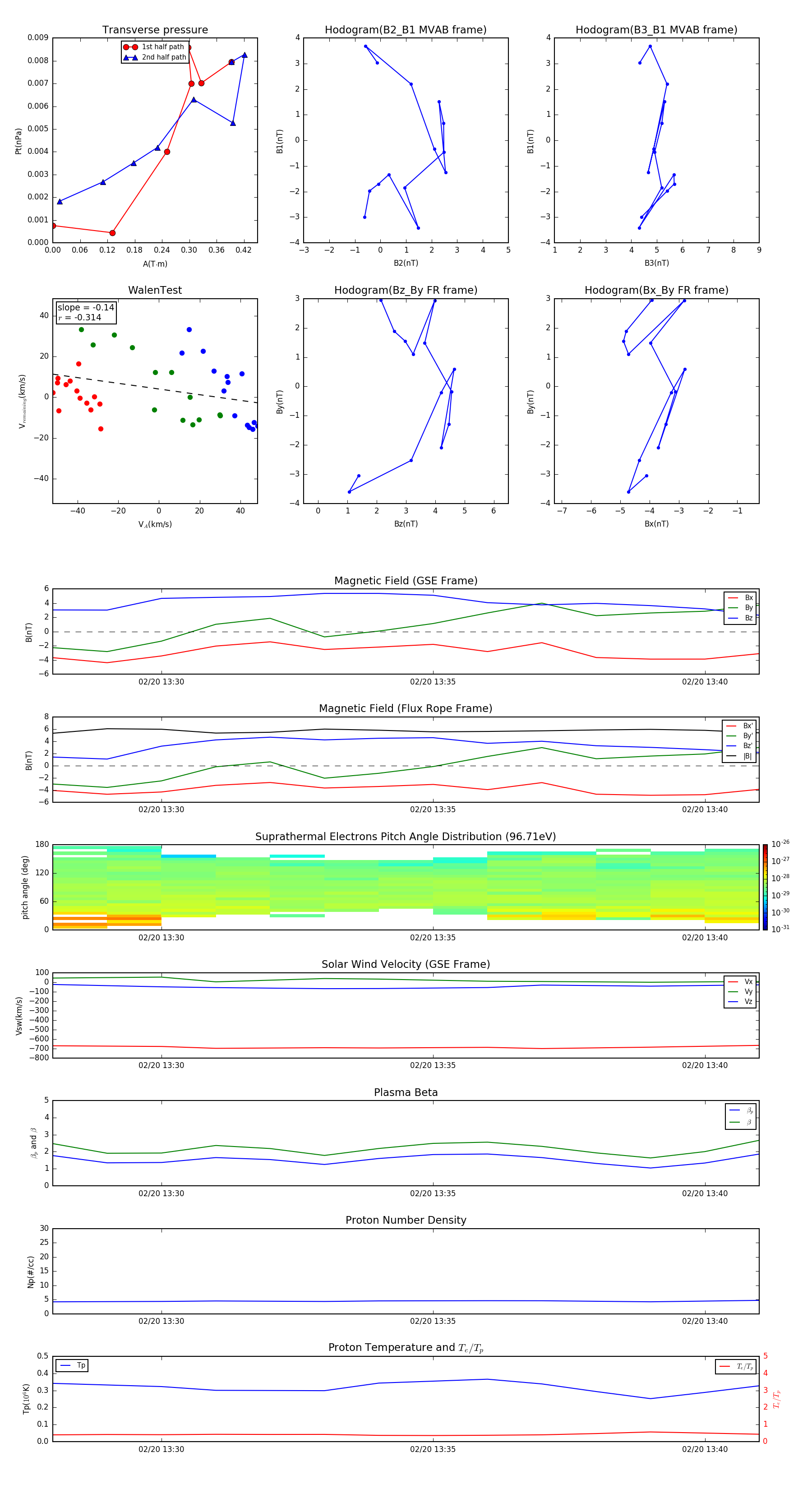Viewport: 812px width, 1489px height.
Task: Click the 'Hodogram(B3_B1 MVAB frame)' title
Action: pyautogui.click(x=656, y=30)
